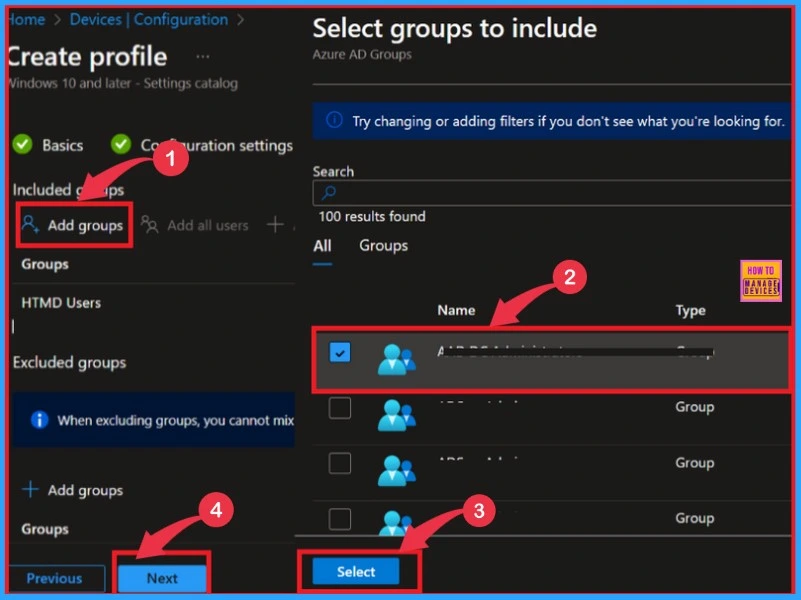Click the group icon in selected row
Screen dimensions: 801x600
pos(396,359)
